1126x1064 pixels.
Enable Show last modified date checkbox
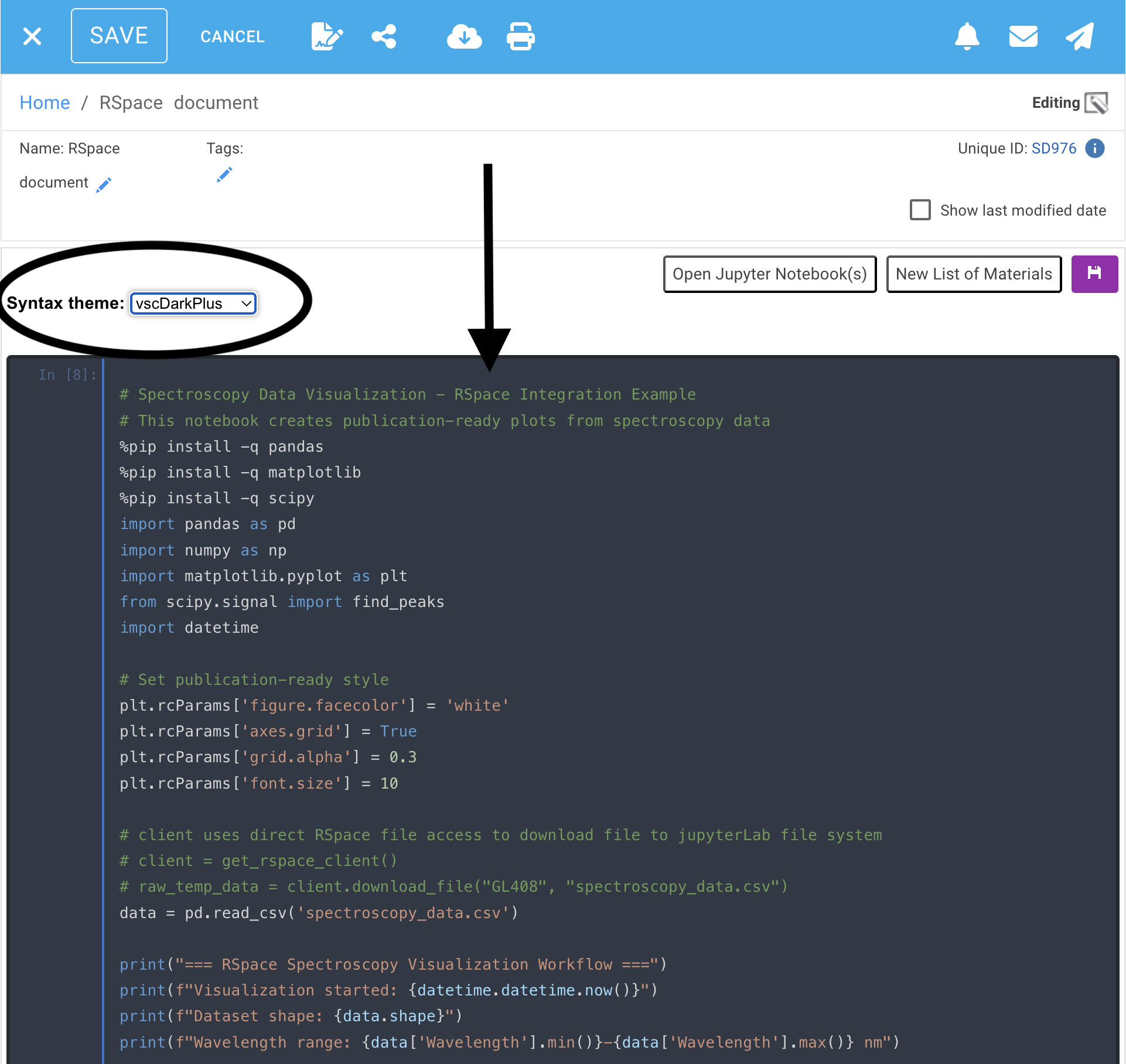[920, 210]
